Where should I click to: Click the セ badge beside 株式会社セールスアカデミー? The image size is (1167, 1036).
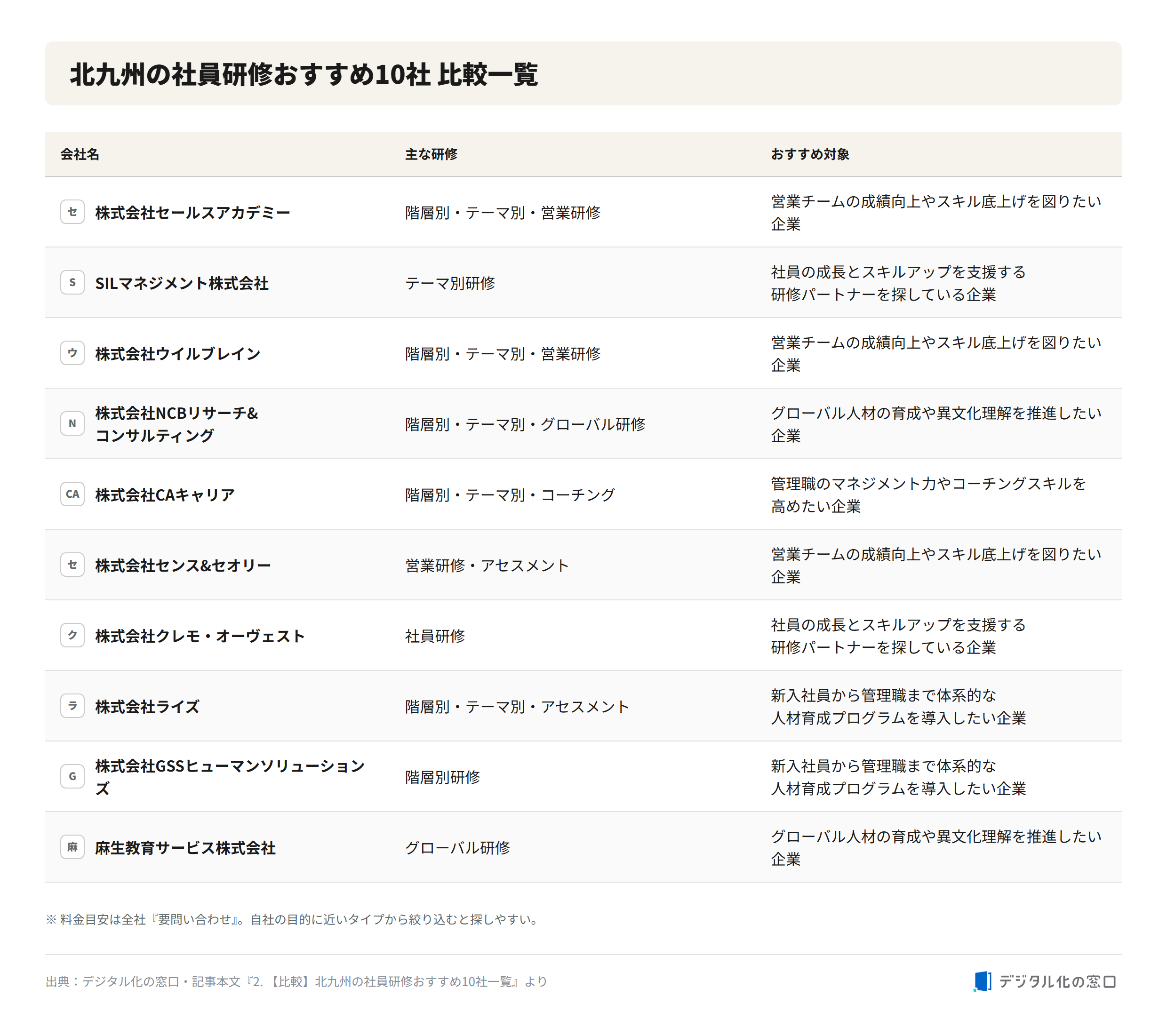click(72, 212)
